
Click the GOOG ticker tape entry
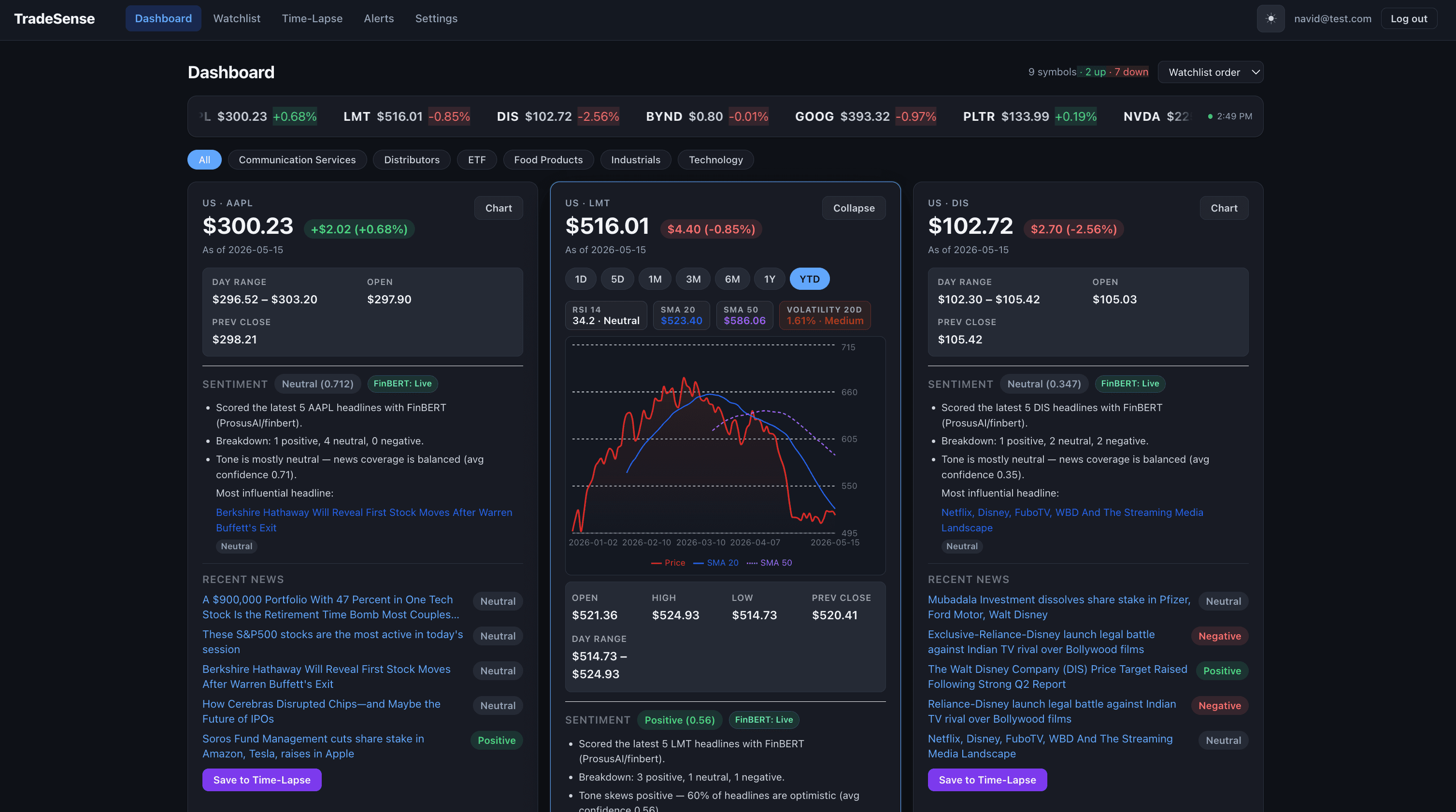865,116
